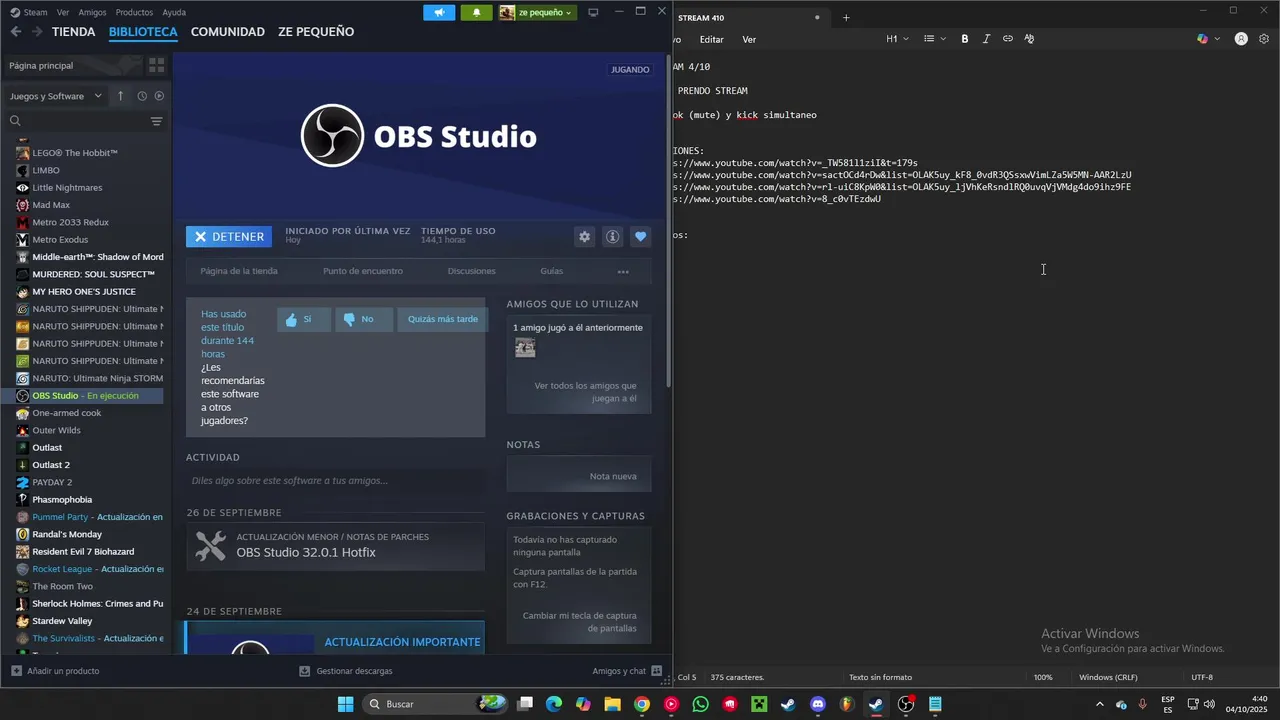Screen dimensions: 1280x720
Task: Open the ZE PEQUEÑO profile tab
Action: click(x=316, y=31)
